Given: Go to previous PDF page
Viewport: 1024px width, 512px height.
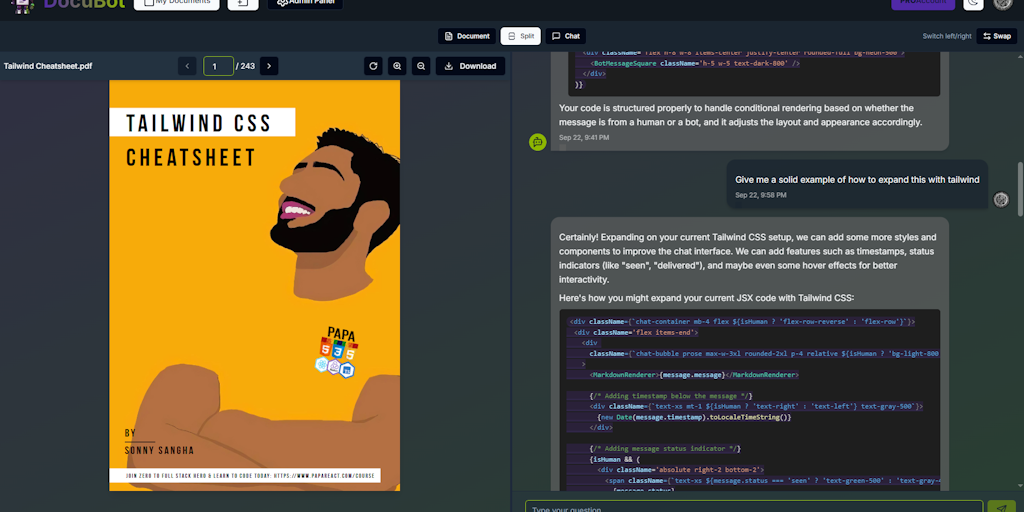Looking at the screenshot, I should 187,66.
